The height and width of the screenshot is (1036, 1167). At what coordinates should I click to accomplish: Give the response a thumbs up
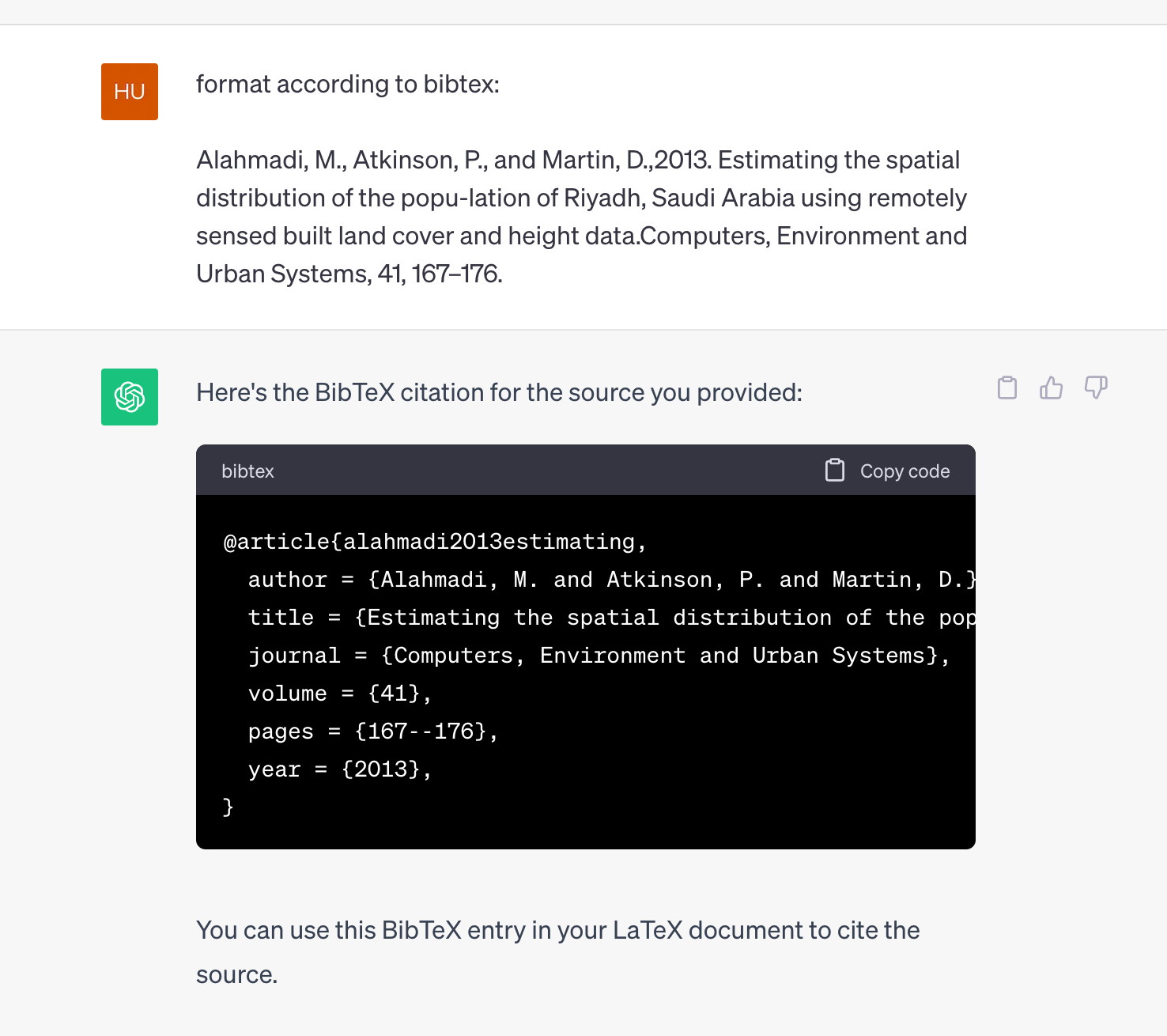[1052, 388]
